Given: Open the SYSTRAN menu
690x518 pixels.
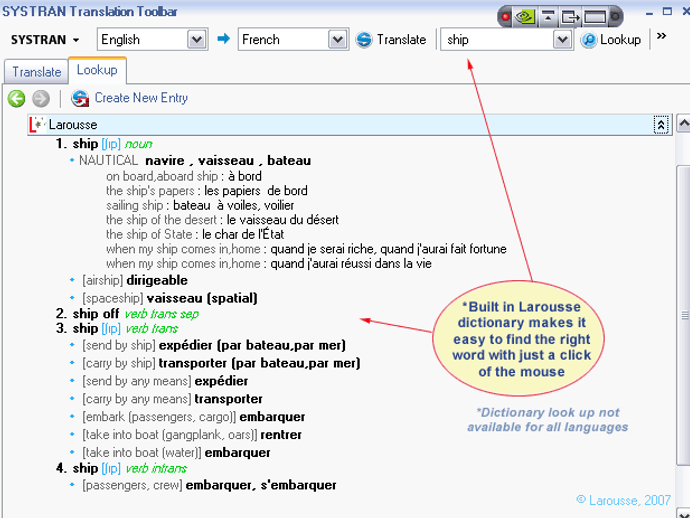Looking at the screenshot, I should tap(45, 40).
